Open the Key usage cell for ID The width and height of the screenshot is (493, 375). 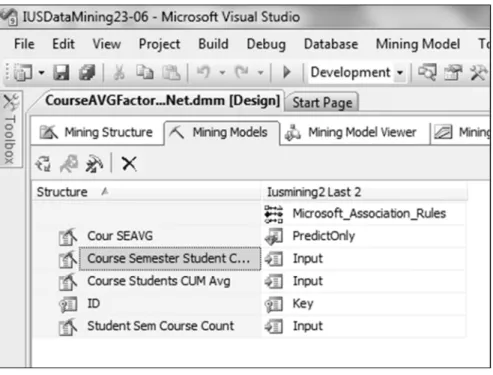(x=364, y=304)
